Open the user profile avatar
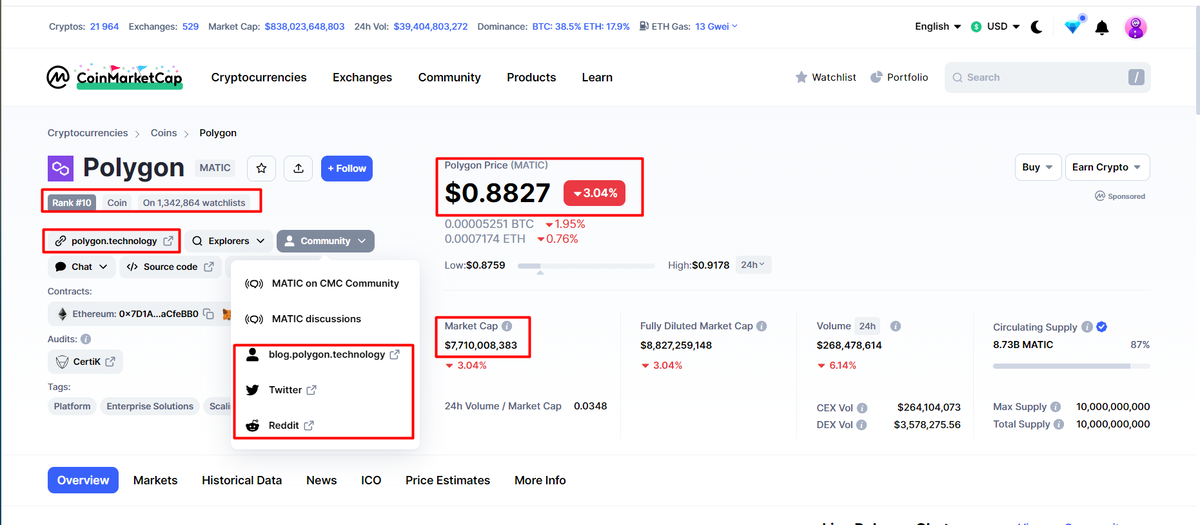The image size is (1200, 525). coord(1135,27)
